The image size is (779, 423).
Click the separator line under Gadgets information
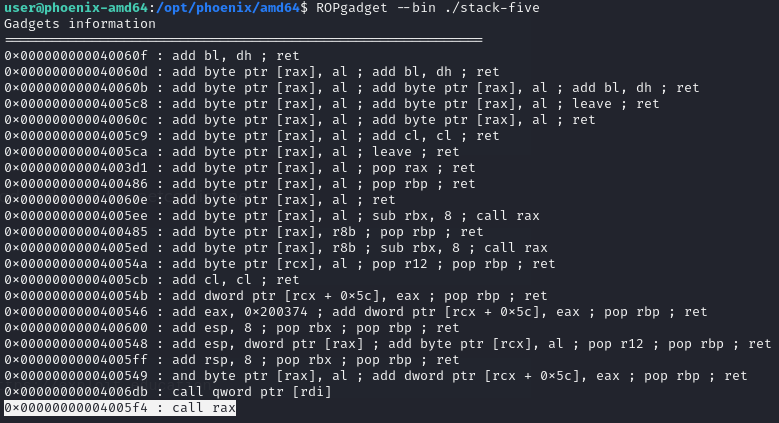[243, 40]
